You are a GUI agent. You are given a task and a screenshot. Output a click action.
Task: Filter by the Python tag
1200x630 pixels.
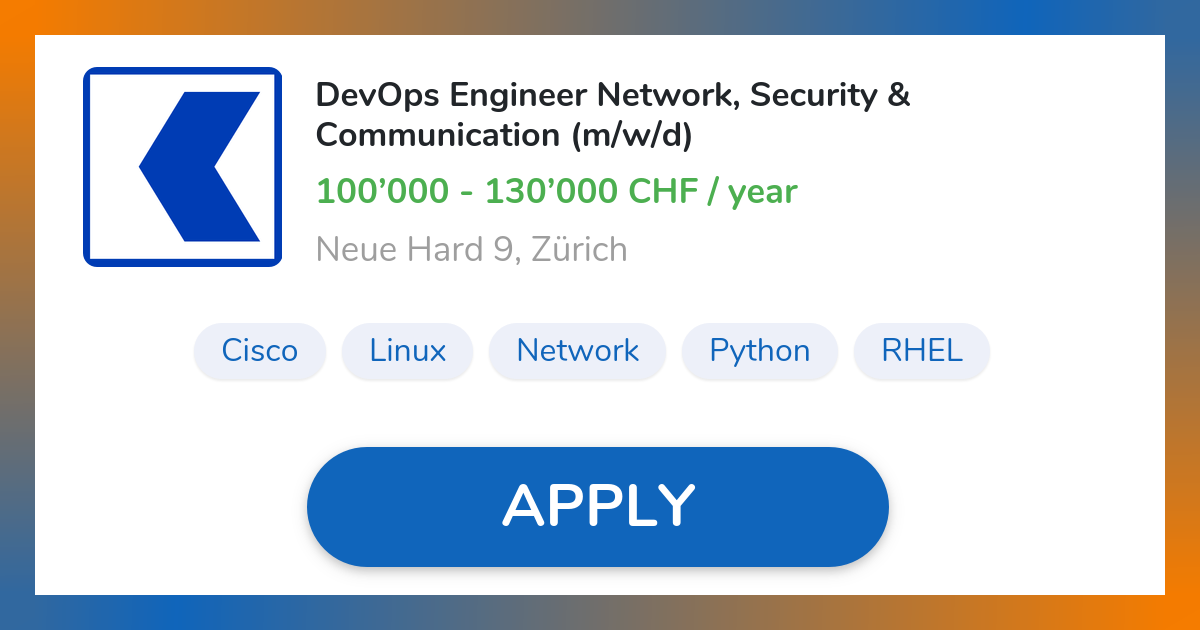760,351
